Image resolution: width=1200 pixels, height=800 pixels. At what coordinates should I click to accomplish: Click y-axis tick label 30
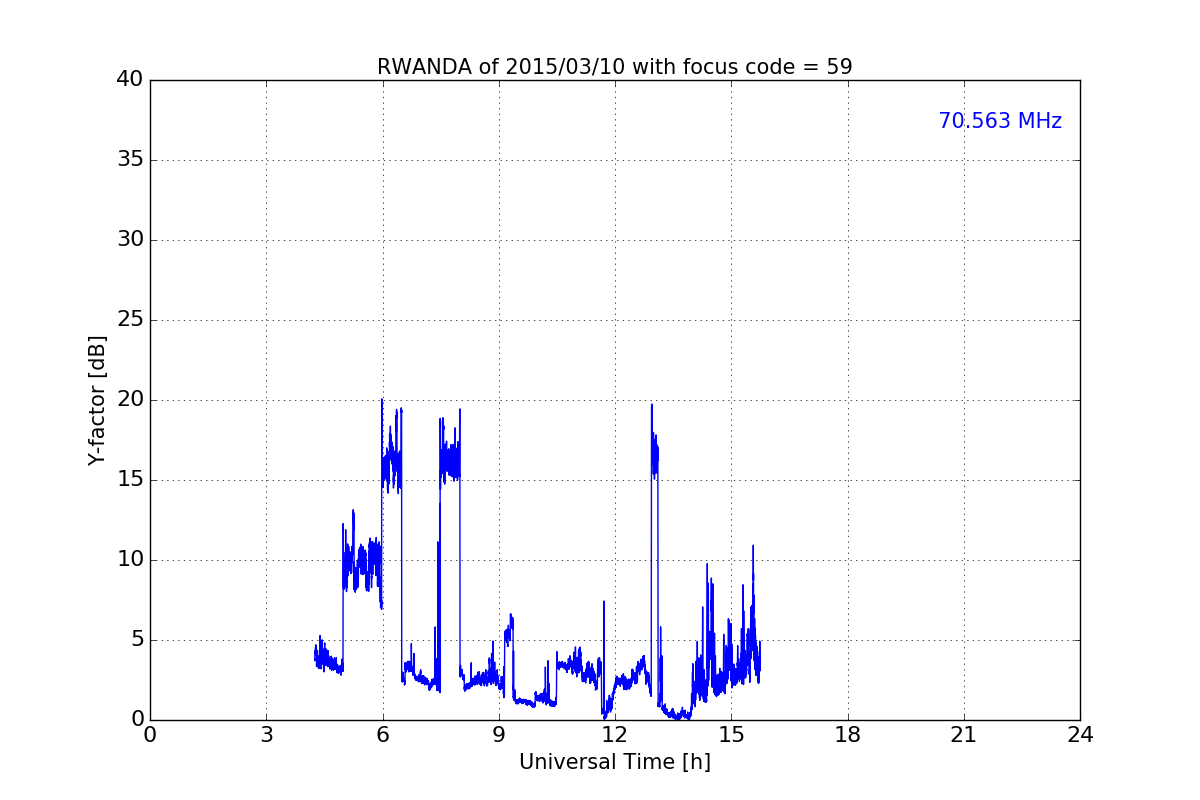tap(129, 240)
